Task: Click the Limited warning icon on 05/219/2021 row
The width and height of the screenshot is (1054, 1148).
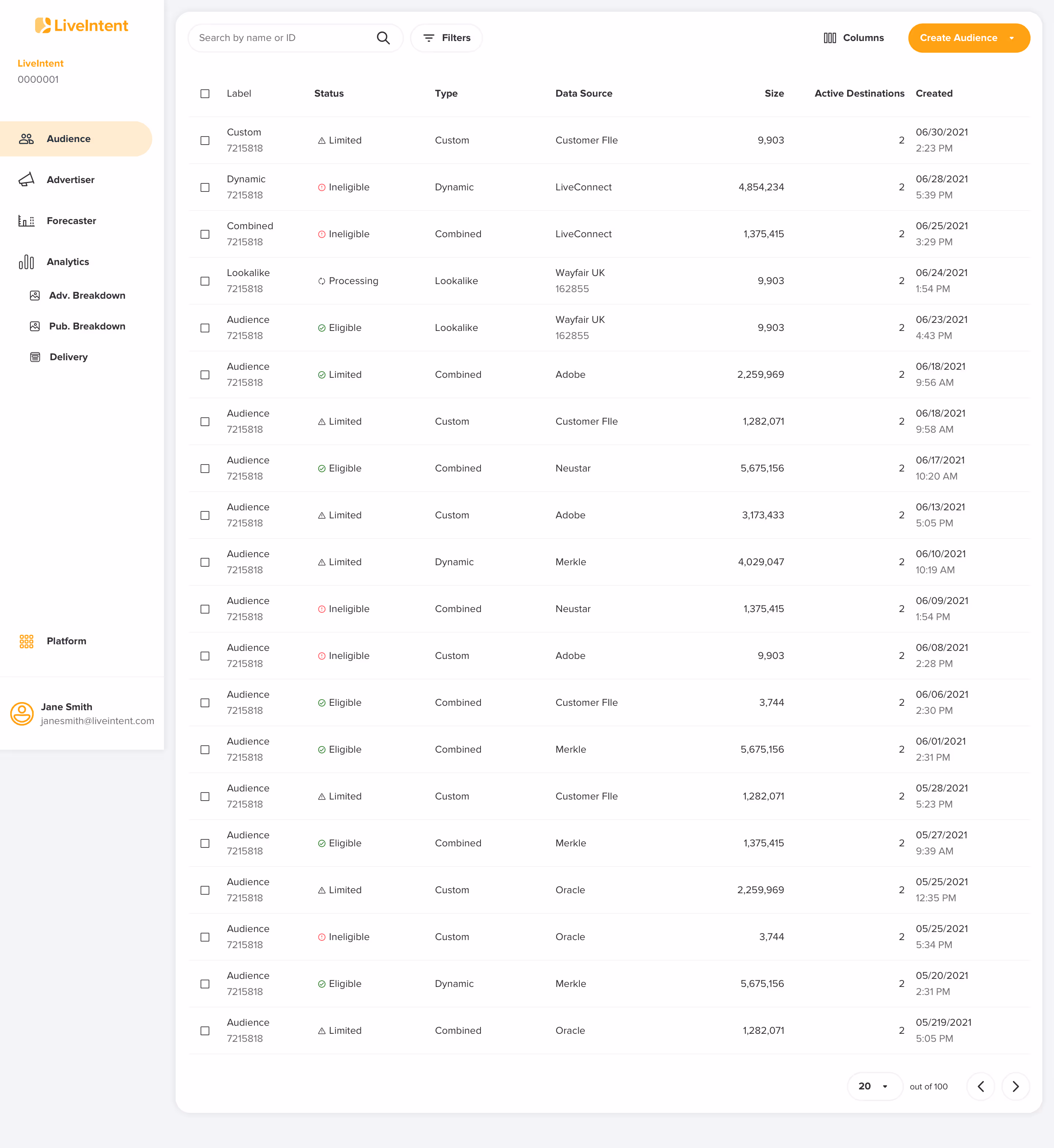Action: coord(322,1030)
